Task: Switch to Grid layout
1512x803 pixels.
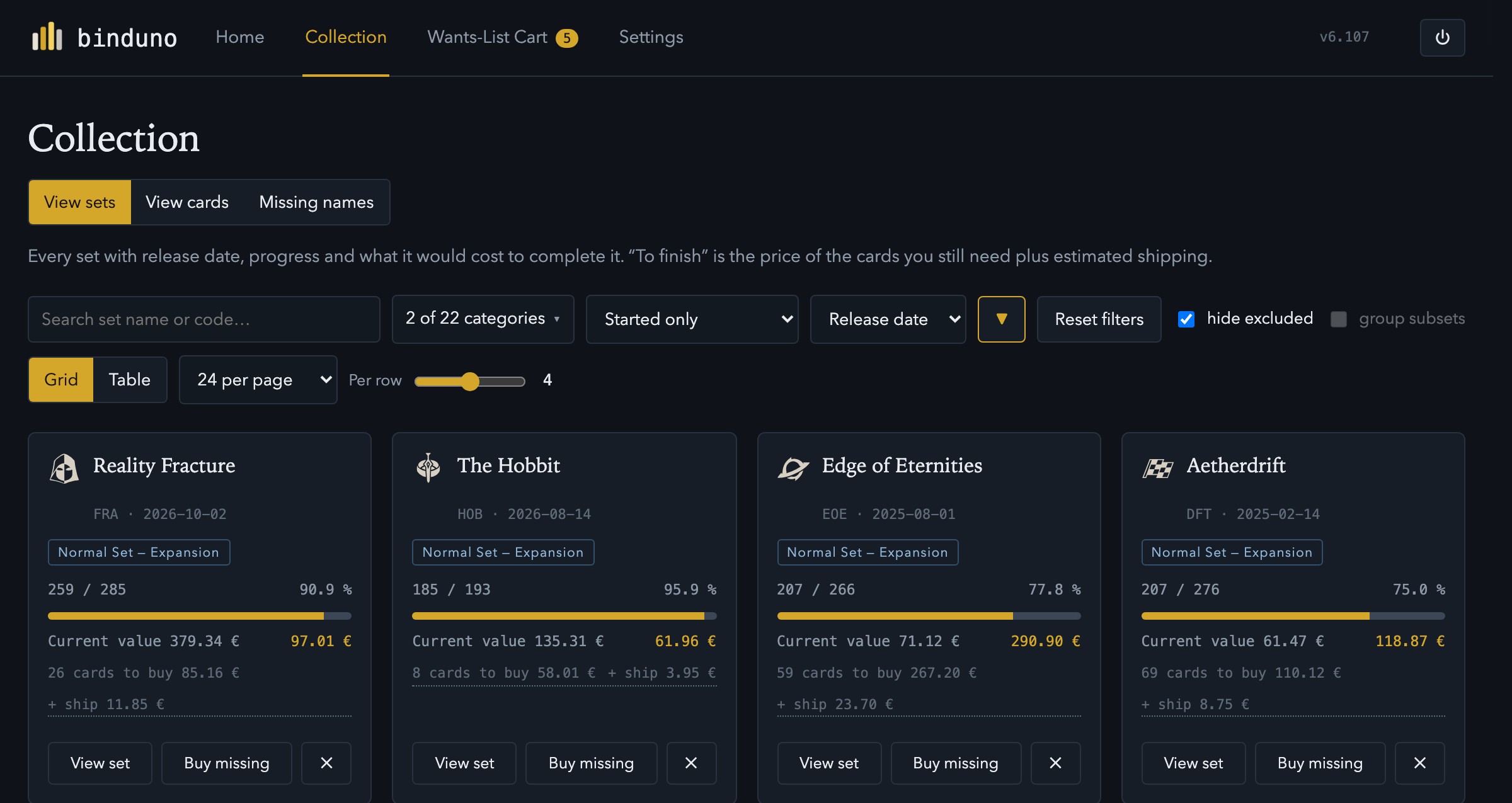Action: [61, 380]
